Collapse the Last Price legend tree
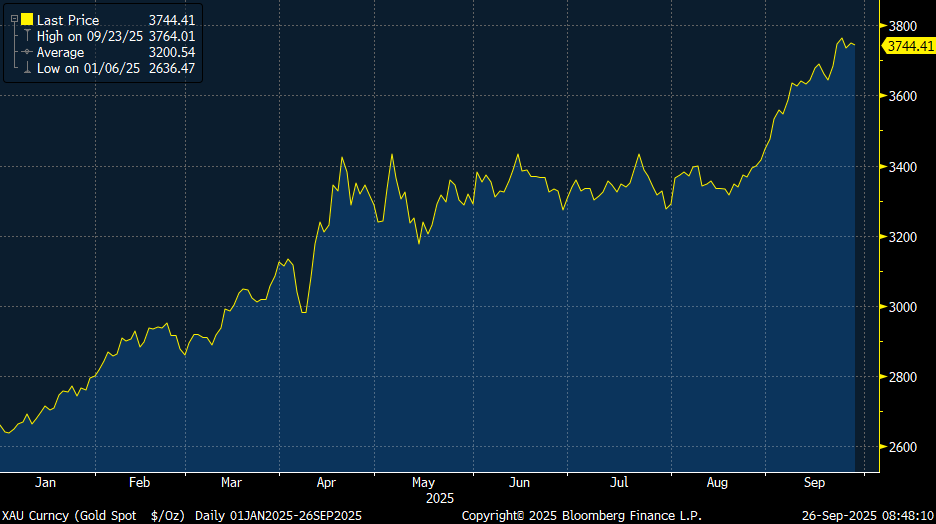This screenshot has width=936, height=524. coord(14,20)
